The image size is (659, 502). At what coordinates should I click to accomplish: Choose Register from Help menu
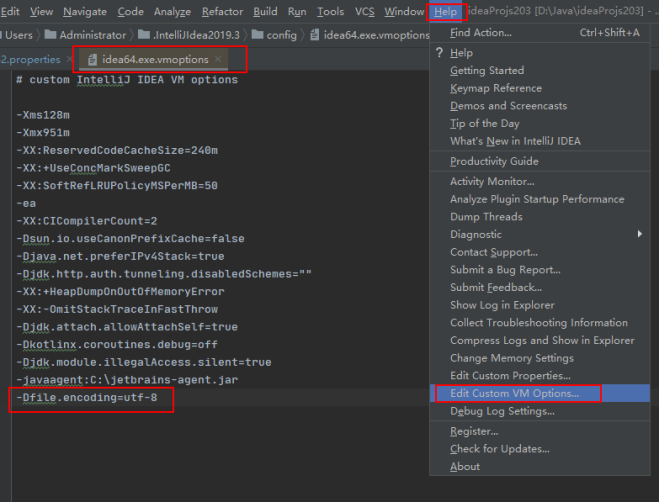pyautogui.click(x=540, y=431)
